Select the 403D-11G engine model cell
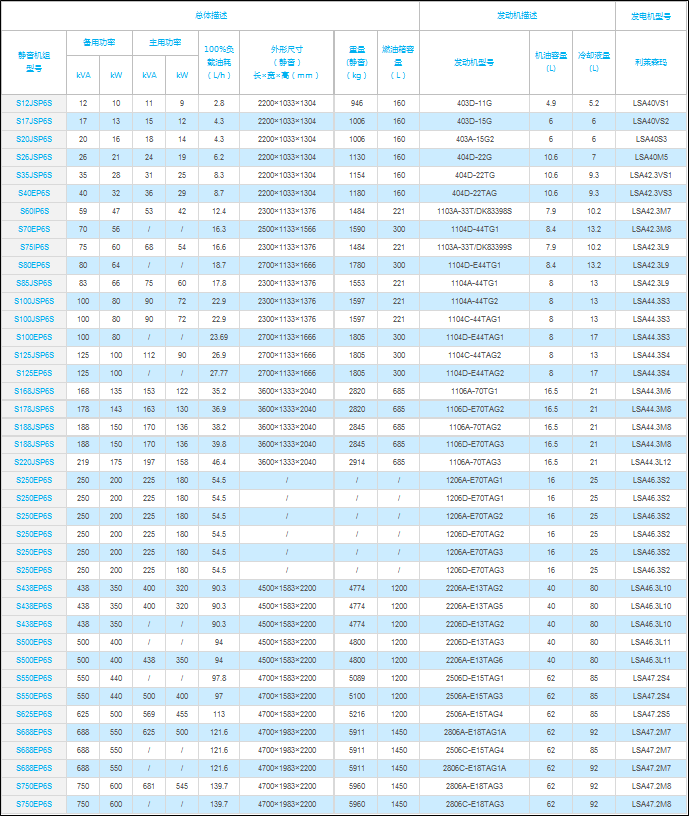689x816 pixels. click(474, 103)
